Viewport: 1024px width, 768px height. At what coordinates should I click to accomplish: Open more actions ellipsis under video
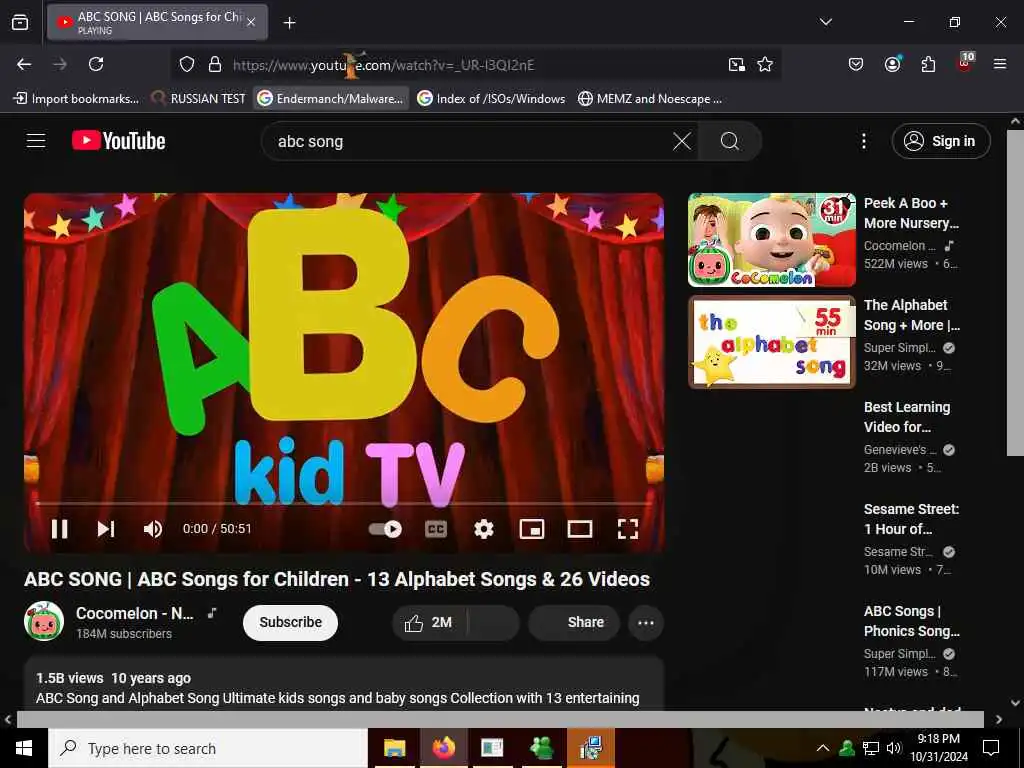coord(646,622)
